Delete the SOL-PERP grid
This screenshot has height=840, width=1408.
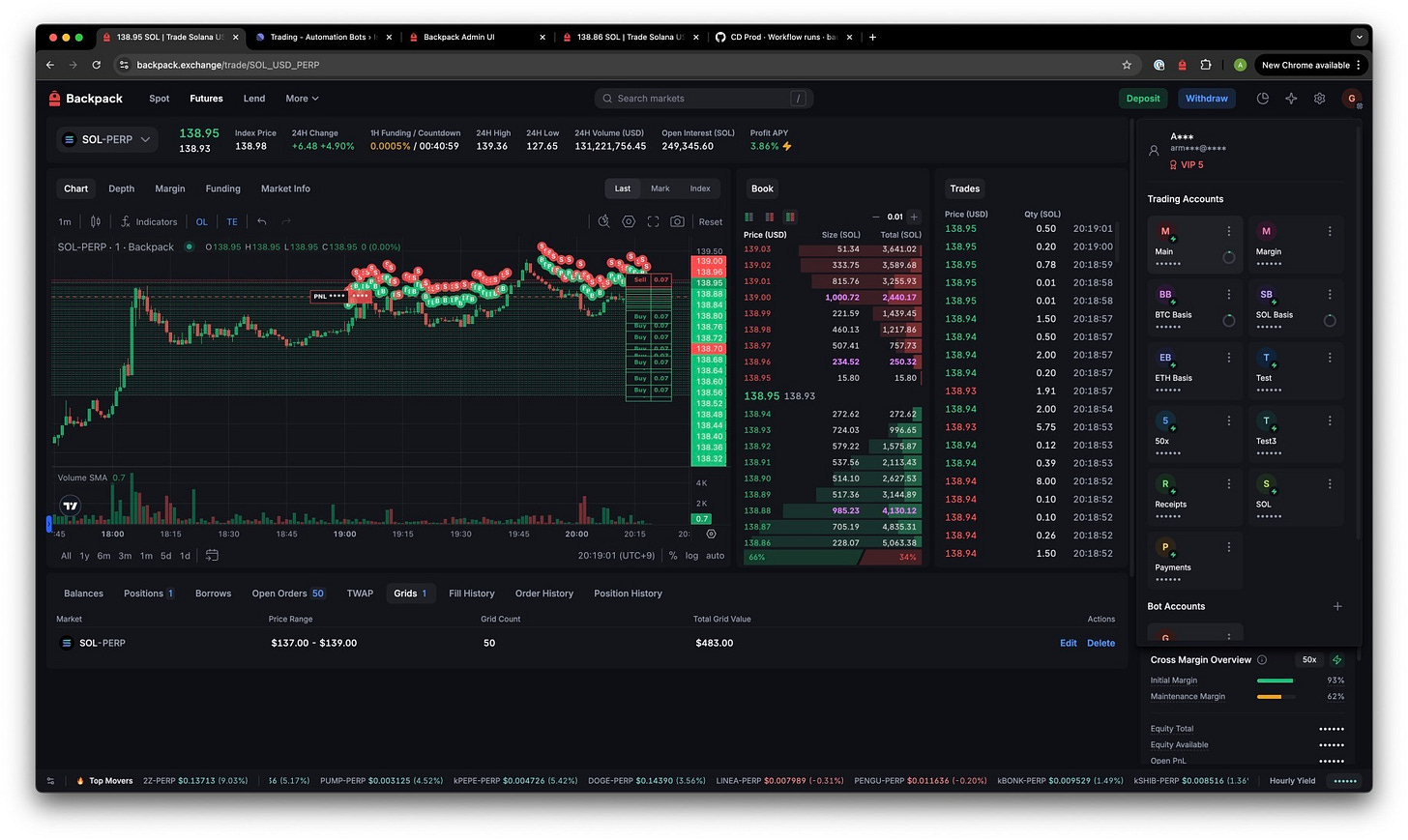pyautogui.click(x=1101, y=643)
